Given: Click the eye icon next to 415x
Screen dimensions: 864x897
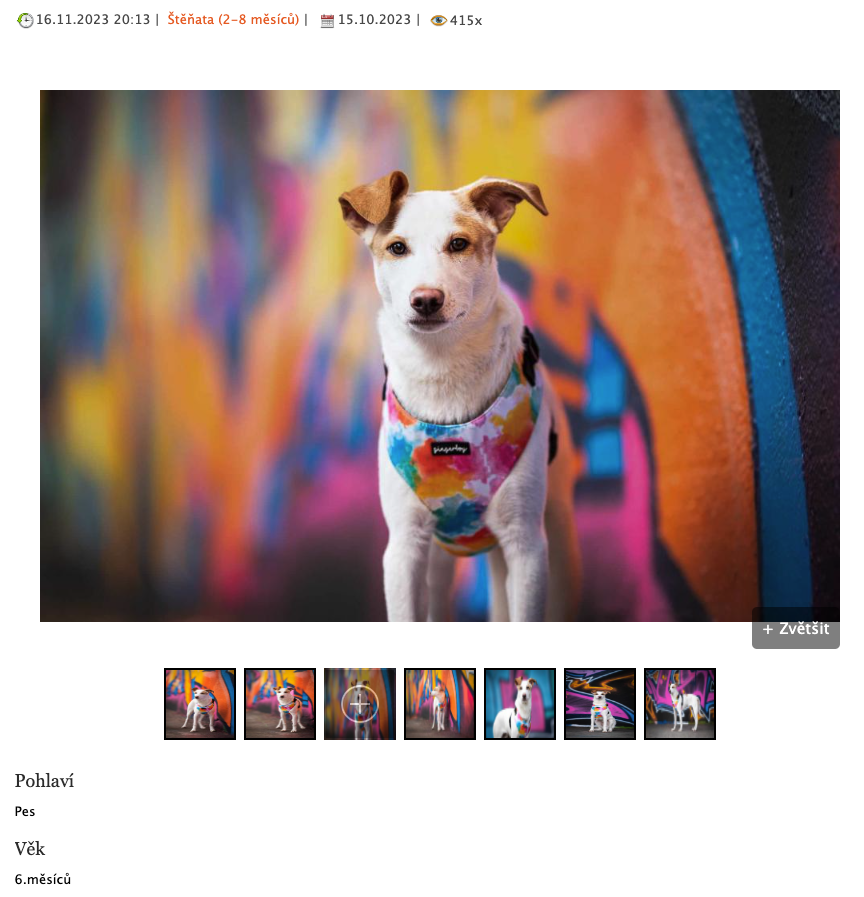Looking at the screenshot, I should click(x=438, y=21).
